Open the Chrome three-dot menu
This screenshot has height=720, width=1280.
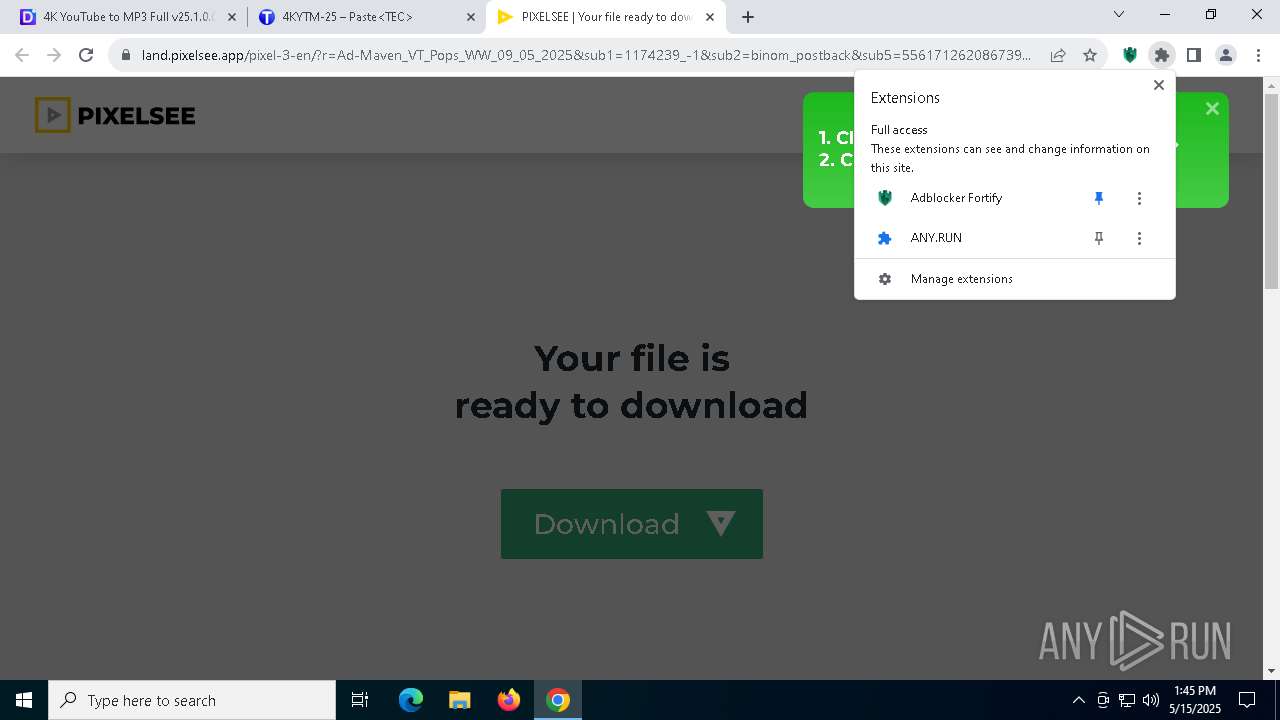(x=1257, y=55)
